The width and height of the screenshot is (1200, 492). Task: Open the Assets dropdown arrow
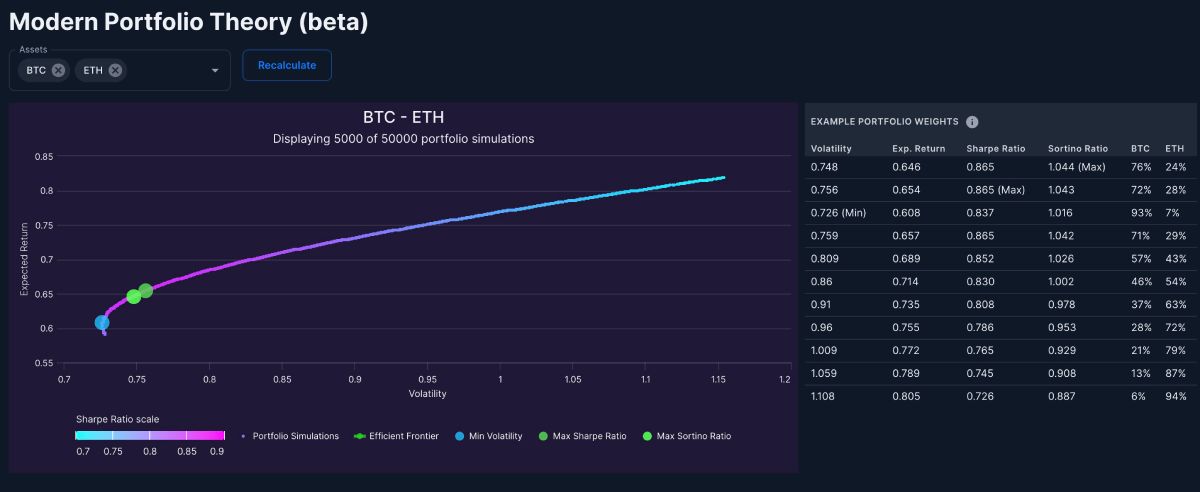tap(215, 71)
